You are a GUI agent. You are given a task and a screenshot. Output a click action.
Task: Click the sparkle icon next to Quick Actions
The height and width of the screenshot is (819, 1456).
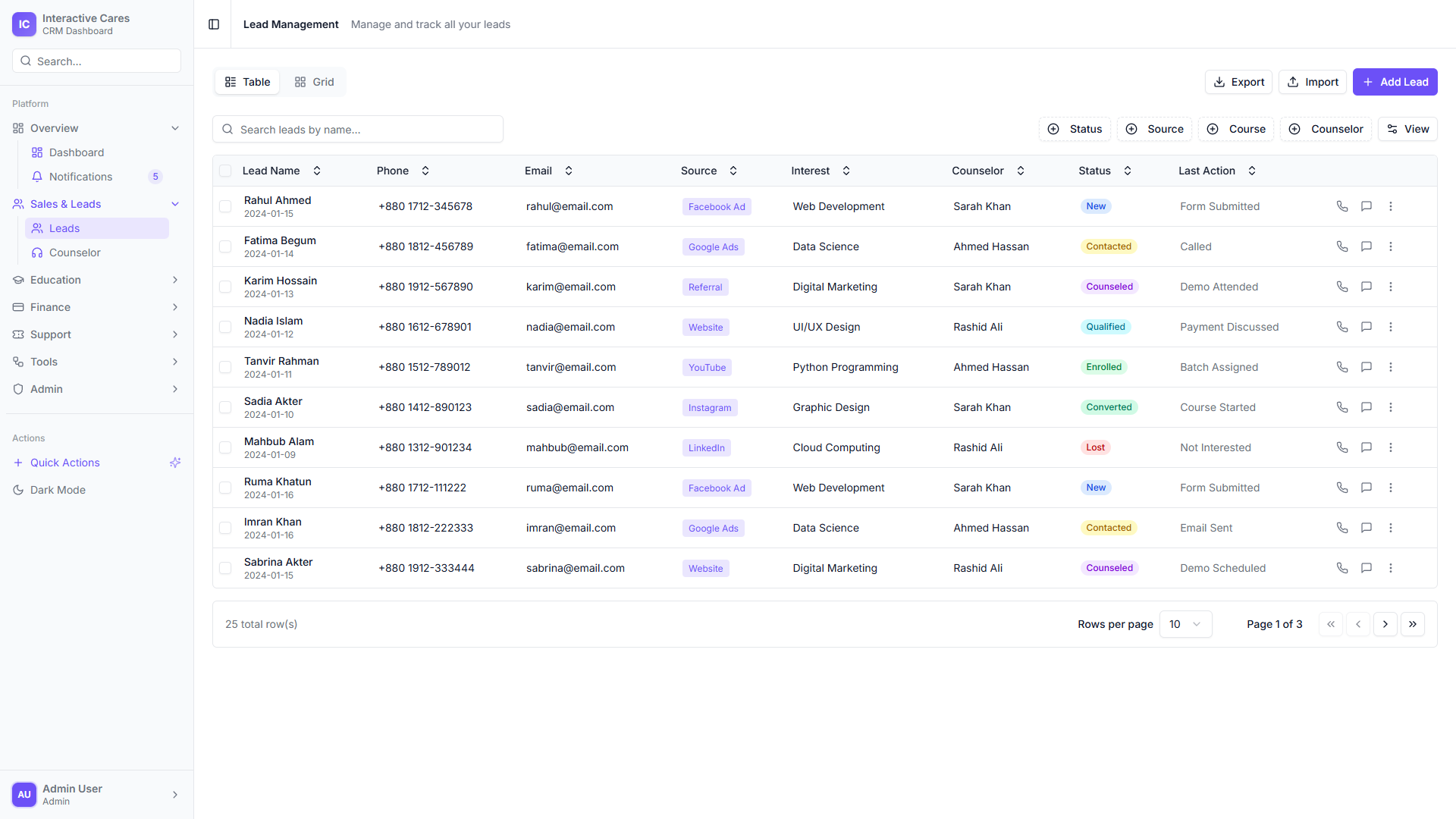(175, 463)
